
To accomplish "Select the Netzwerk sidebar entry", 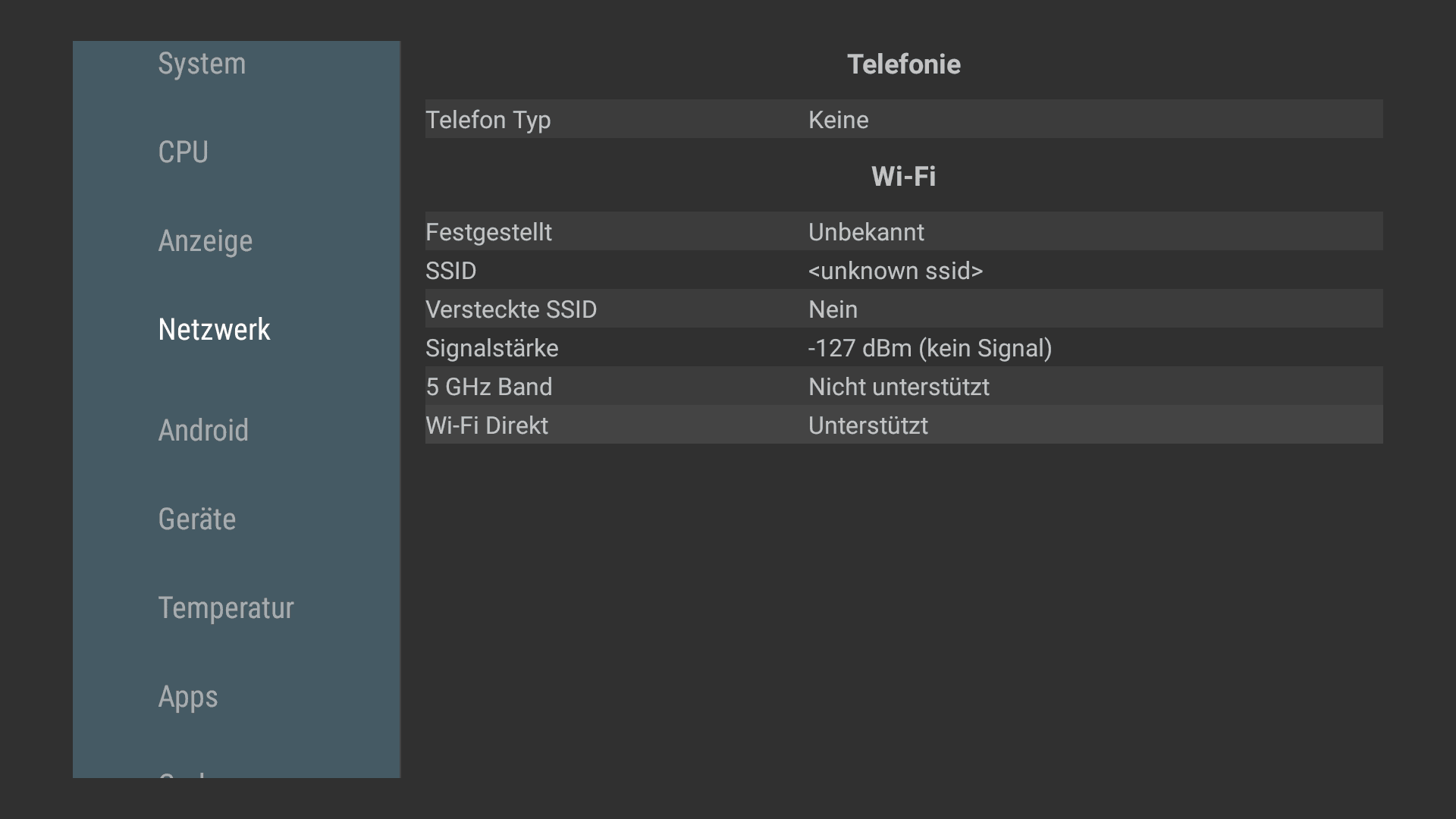I will click(214, 330).
